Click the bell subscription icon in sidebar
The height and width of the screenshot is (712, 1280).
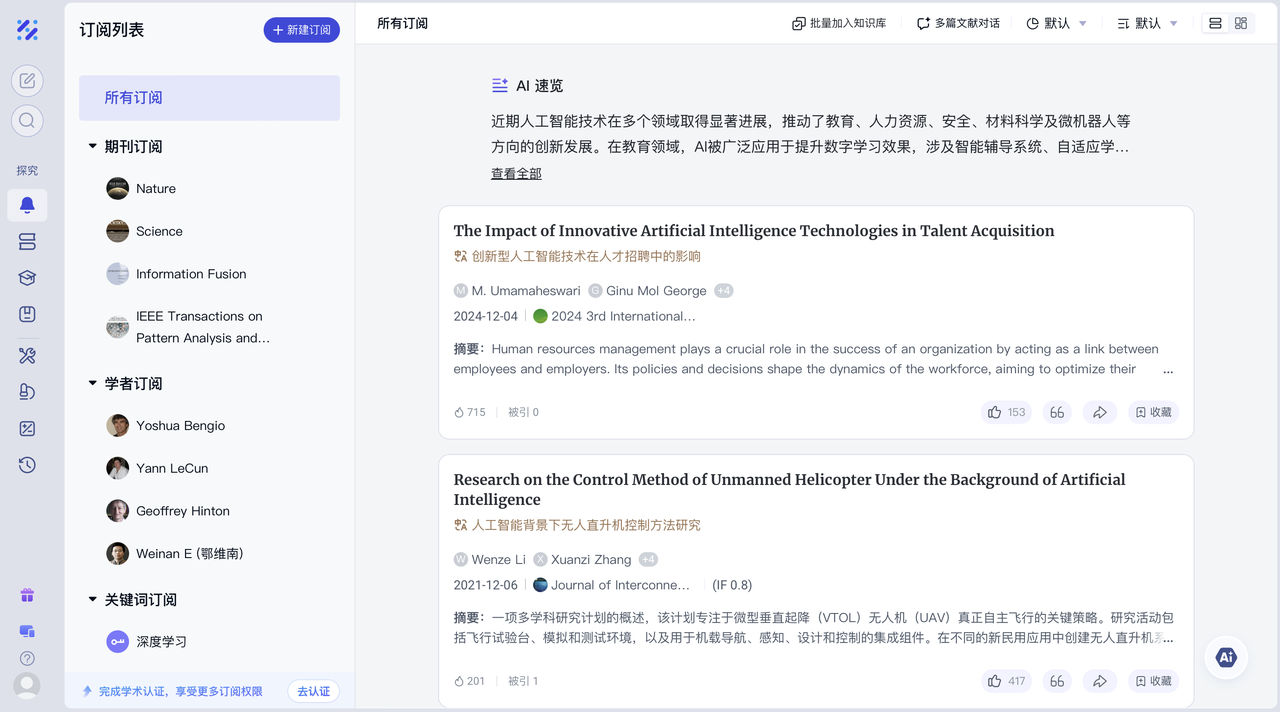coord(27,205)
